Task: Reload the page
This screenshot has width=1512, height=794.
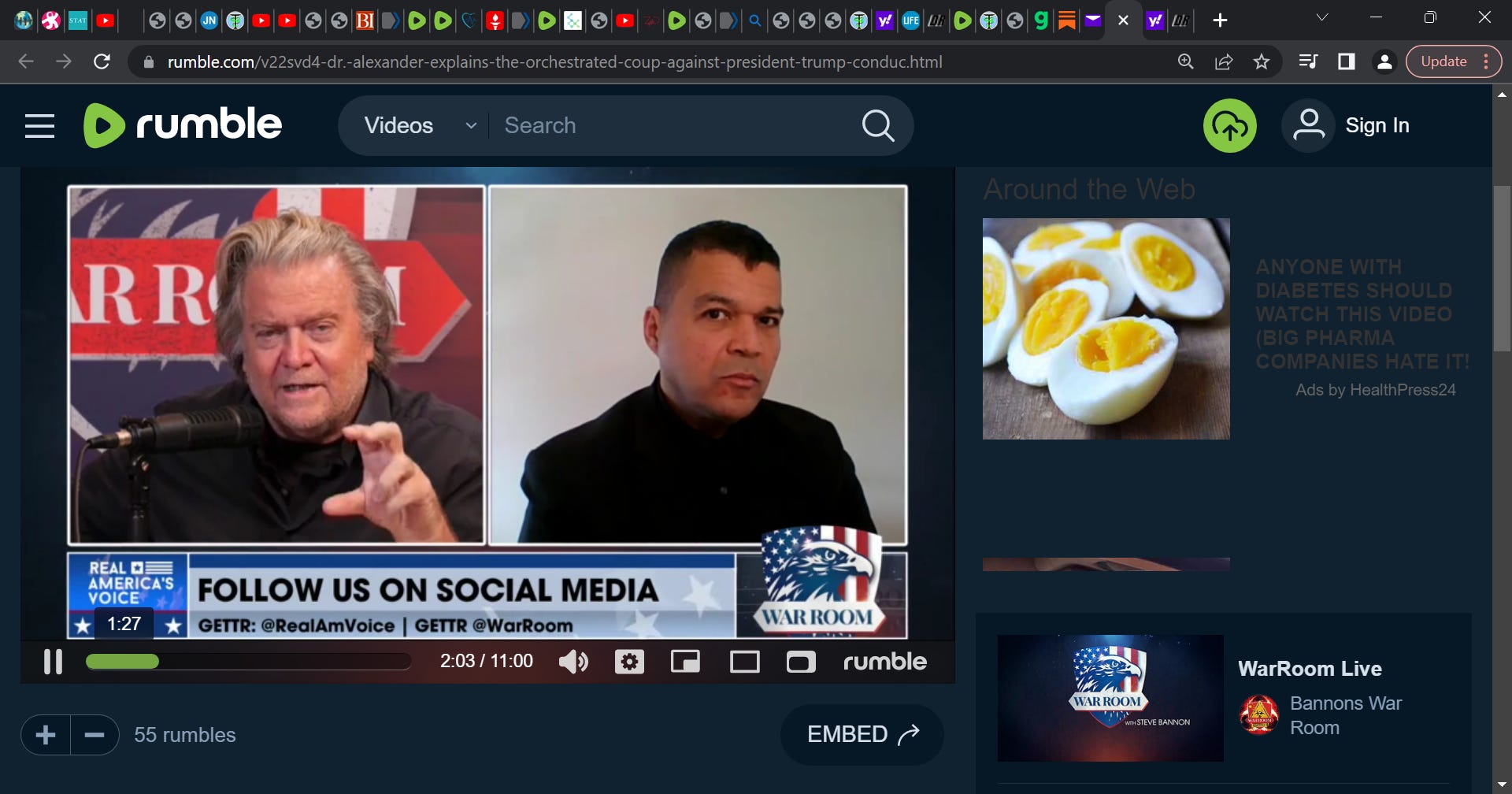Action: tap(102, 61)
